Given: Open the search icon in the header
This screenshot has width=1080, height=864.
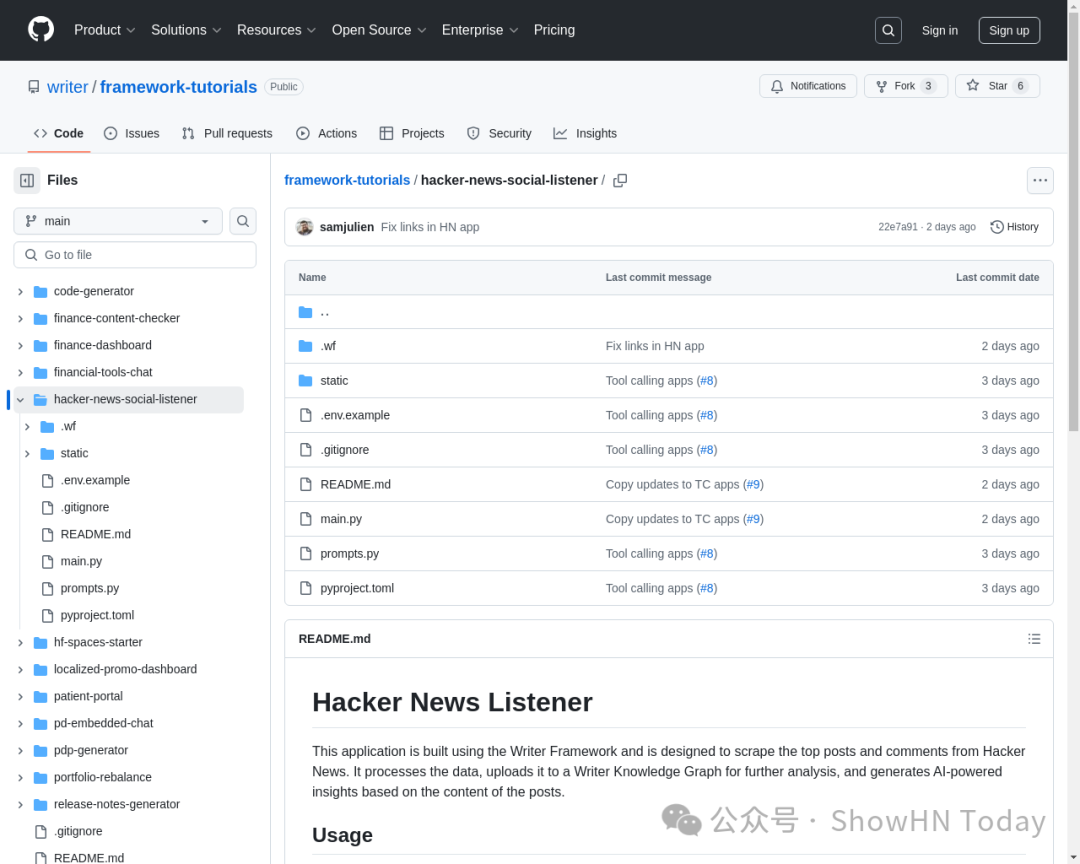Looking at the screenshot, I should [x=888, y=30].
